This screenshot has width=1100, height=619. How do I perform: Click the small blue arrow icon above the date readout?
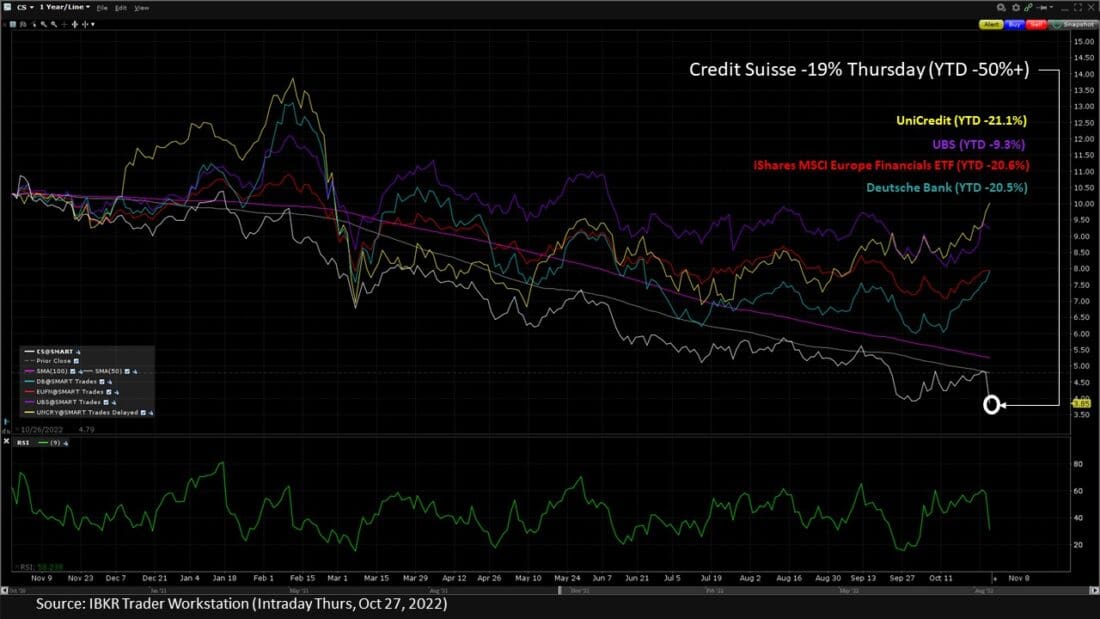point(6,422)
